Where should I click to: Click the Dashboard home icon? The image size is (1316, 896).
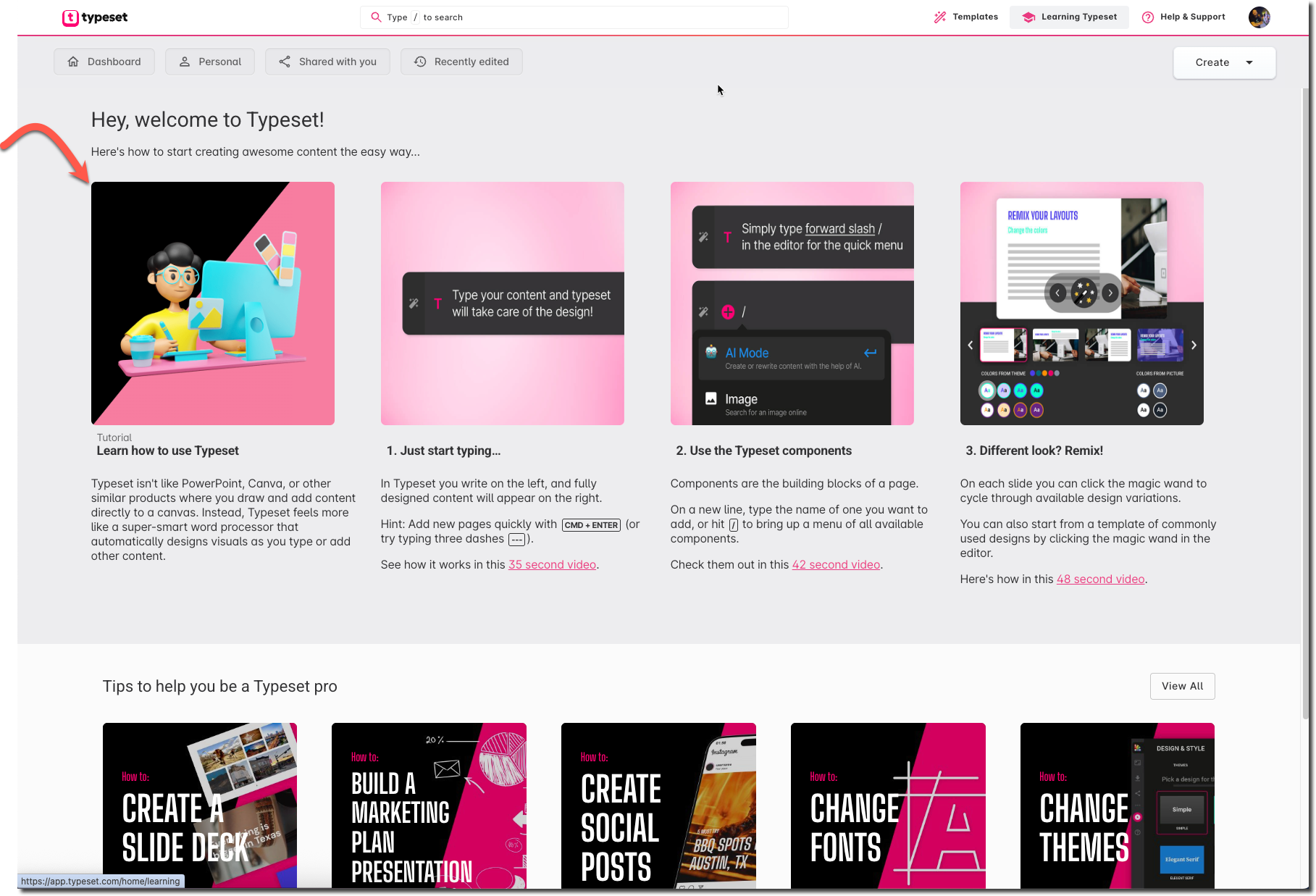[x=73, y=62]
